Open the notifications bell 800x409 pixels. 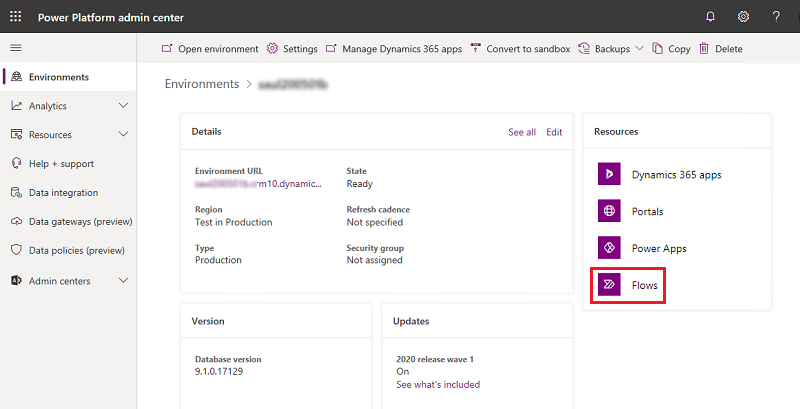710,17
